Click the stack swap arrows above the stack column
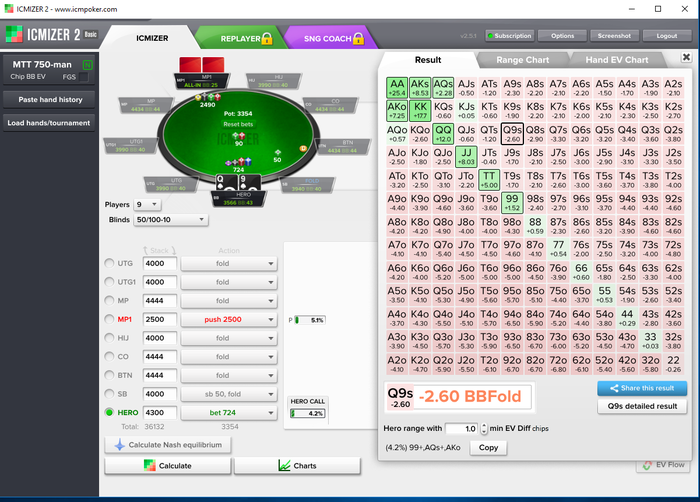Screen dimensions: 700x502 [x=159, y=251]
